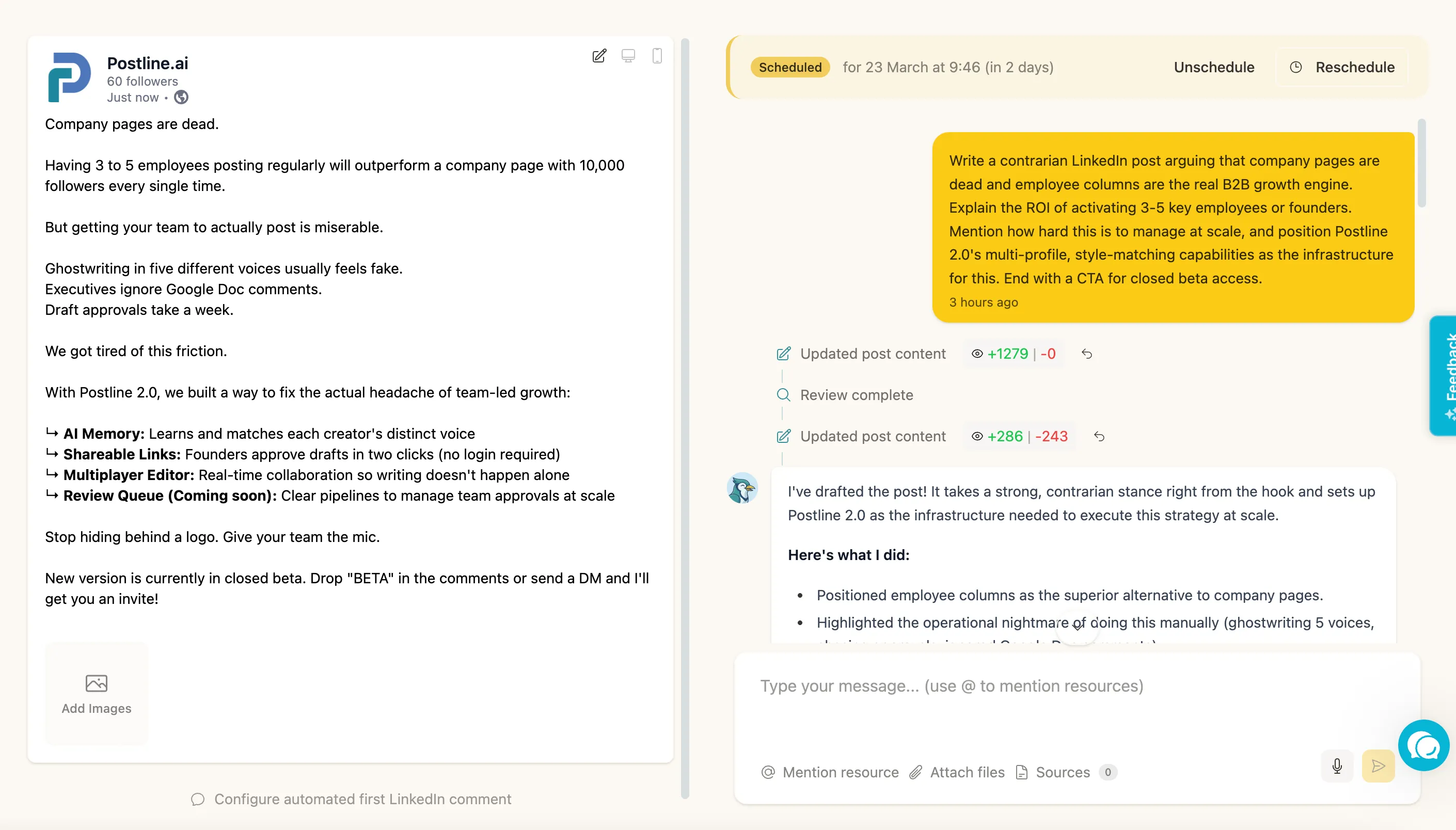Click the 'Company pages are dead.' line
The height and width of the screenshot is (830, 1456).
[x=132, y=124]
